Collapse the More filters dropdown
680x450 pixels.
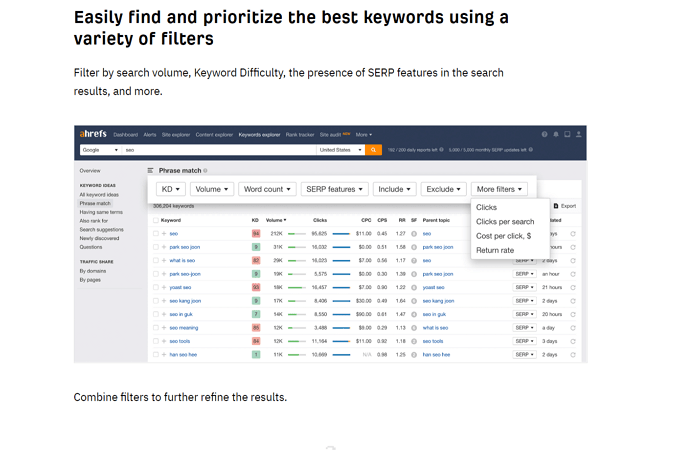499,189
